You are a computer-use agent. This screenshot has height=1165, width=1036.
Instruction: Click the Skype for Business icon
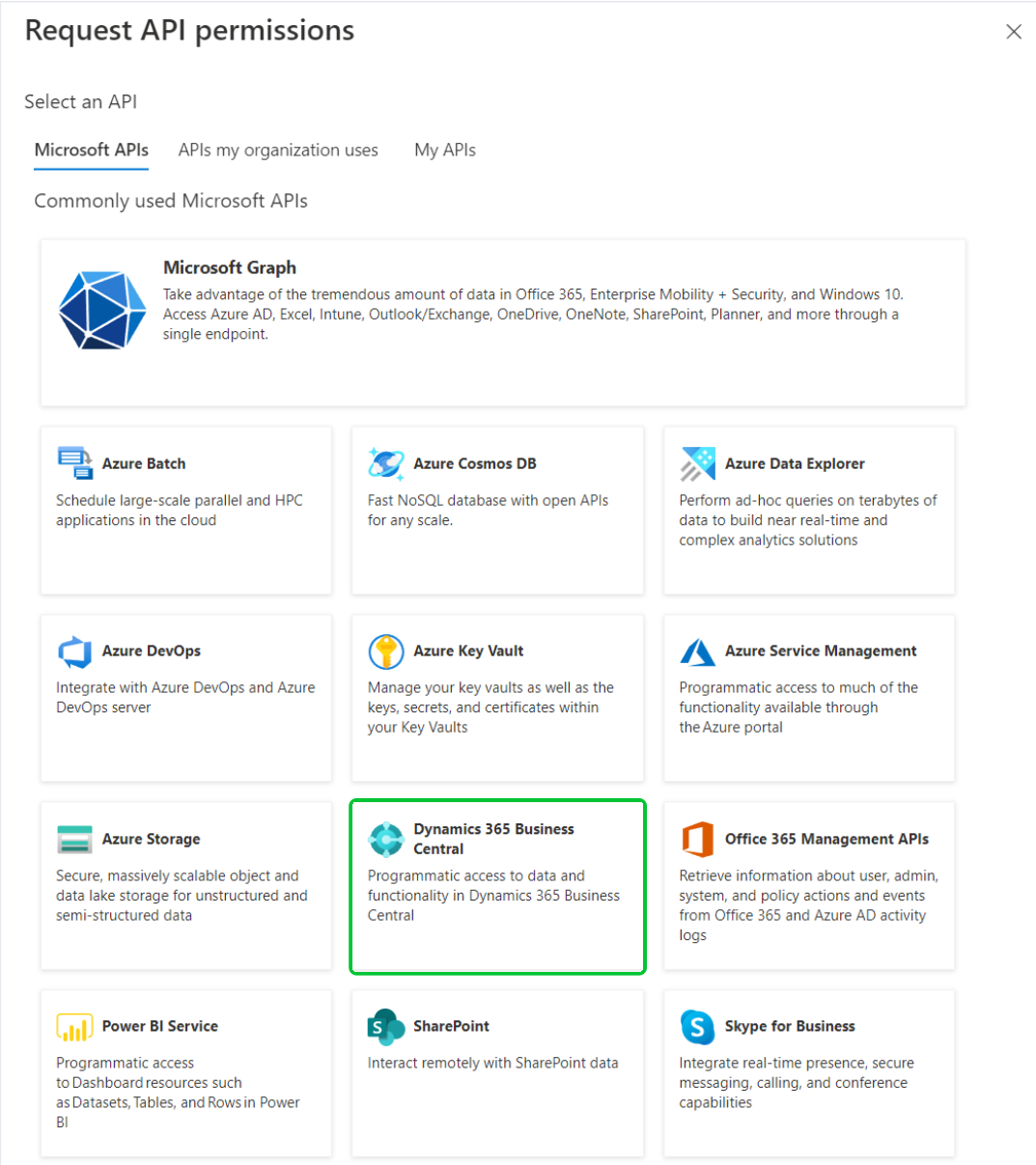tap(697, 1026)
